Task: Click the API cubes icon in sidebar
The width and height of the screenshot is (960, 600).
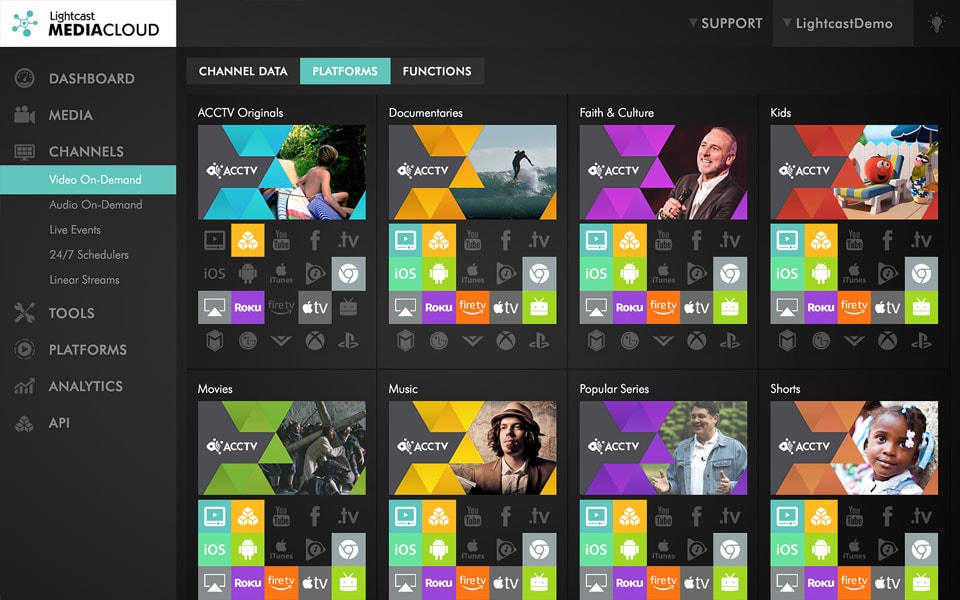Action: [x=24, y=423]
